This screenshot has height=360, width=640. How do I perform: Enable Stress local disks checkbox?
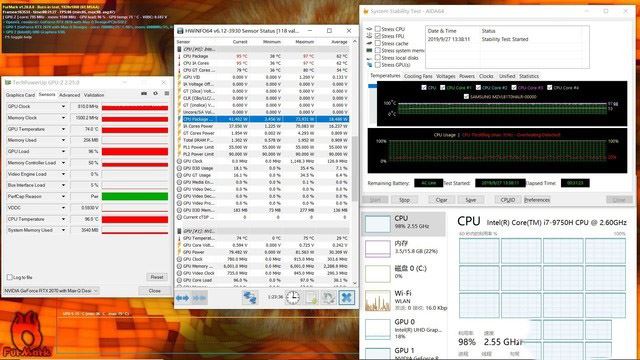click(378, 58)
